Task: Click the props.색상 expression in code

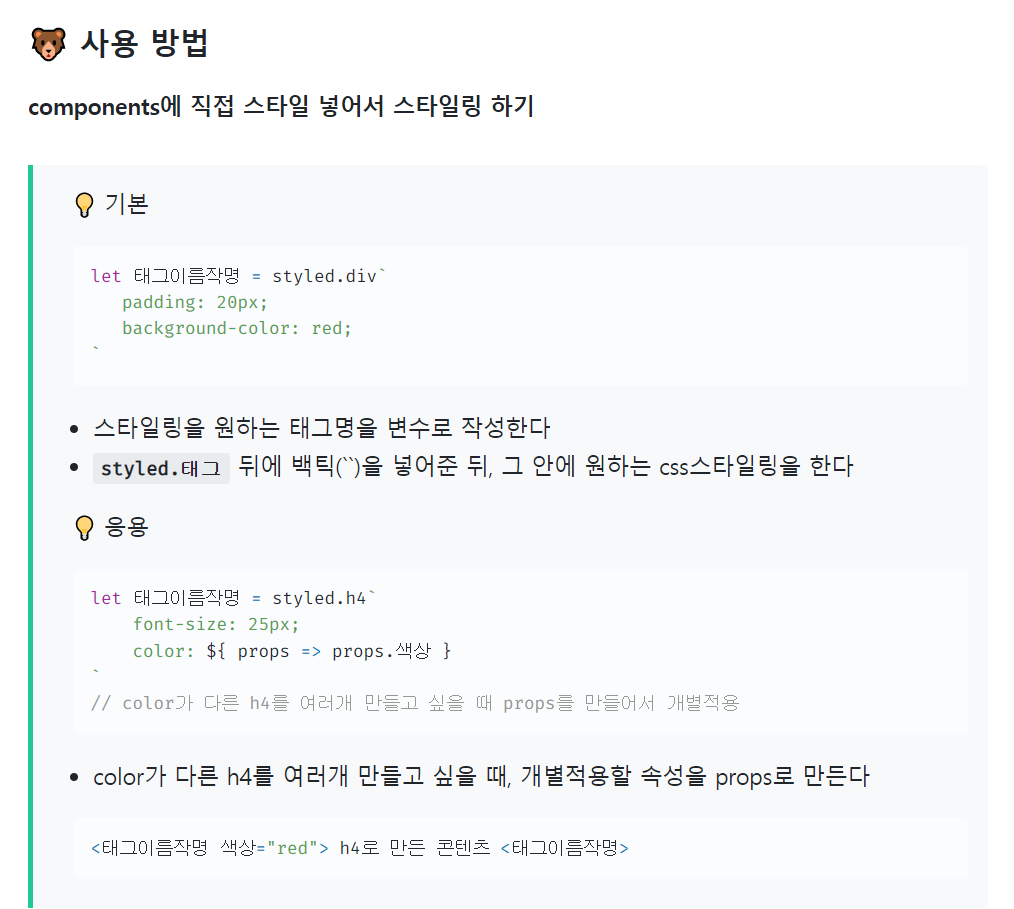Action: tap(382, 651)
